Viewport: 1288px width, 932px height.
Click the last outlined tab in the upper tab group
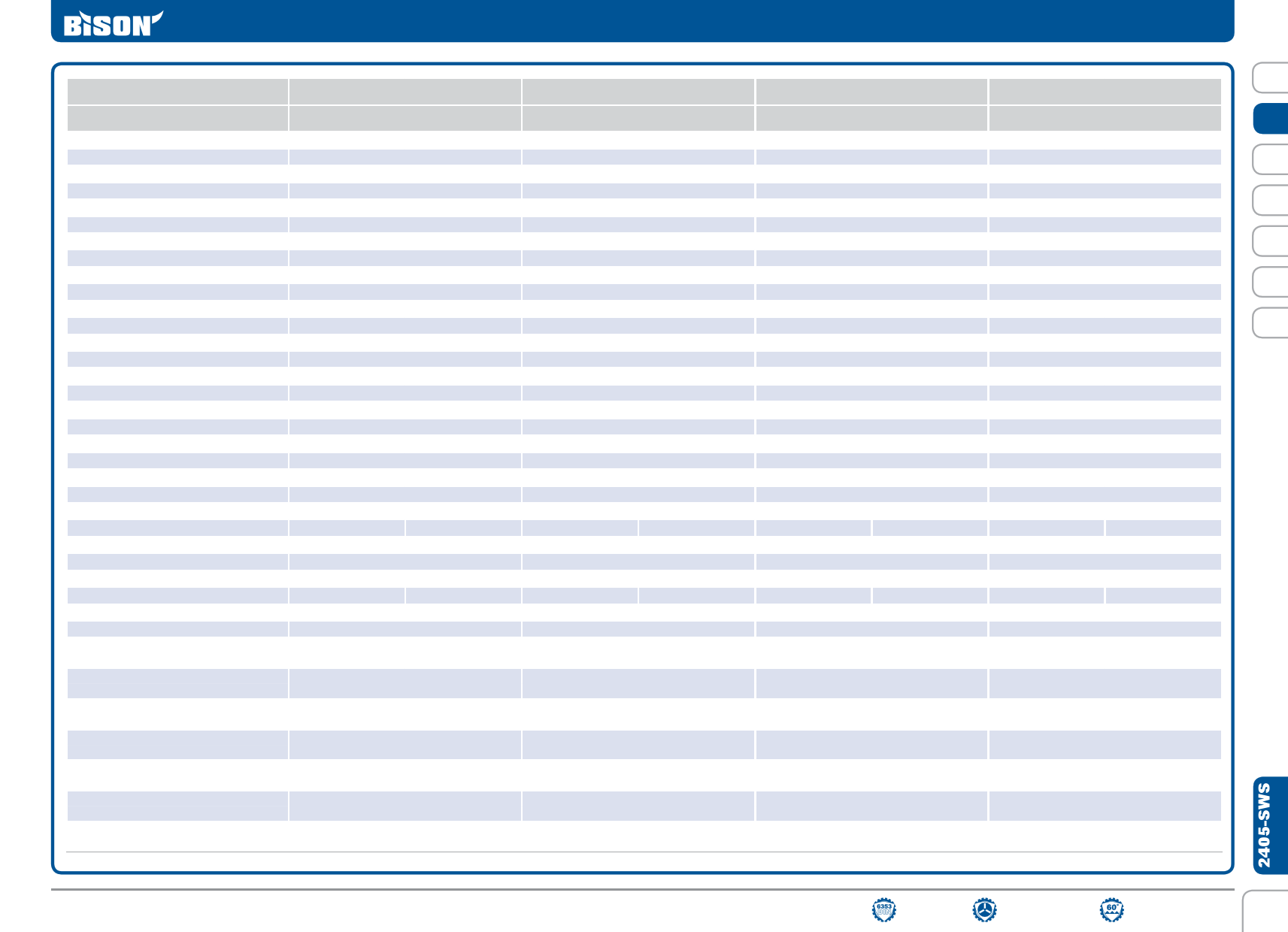point(1271,323)
